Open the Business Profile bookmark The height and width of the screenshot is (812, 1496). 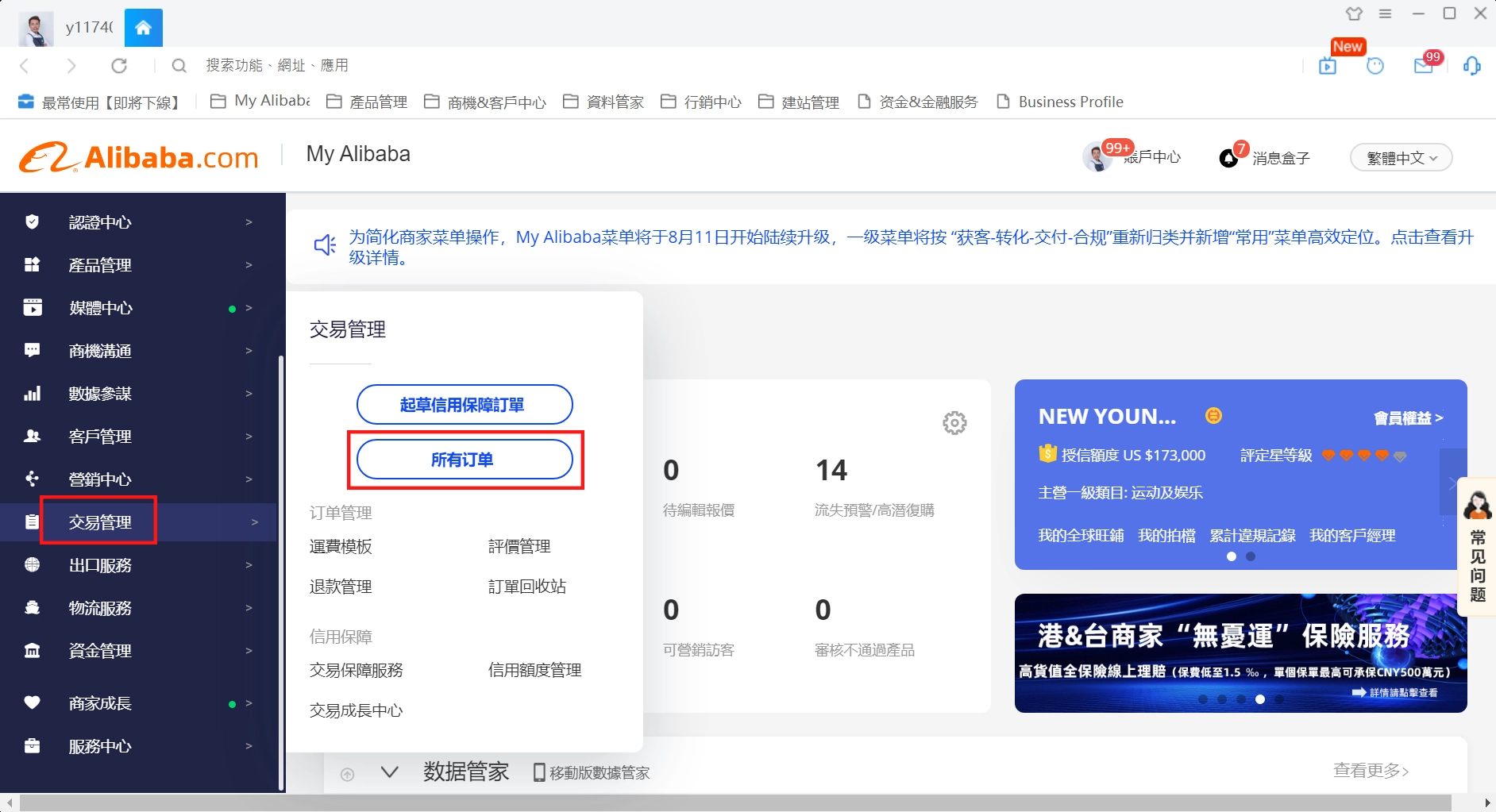(1060, 102)
